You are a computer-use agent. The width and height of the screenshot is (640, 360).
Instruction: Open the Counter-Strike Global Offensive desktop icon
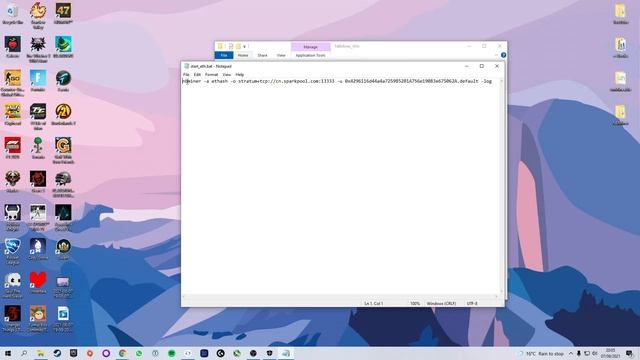13,82
